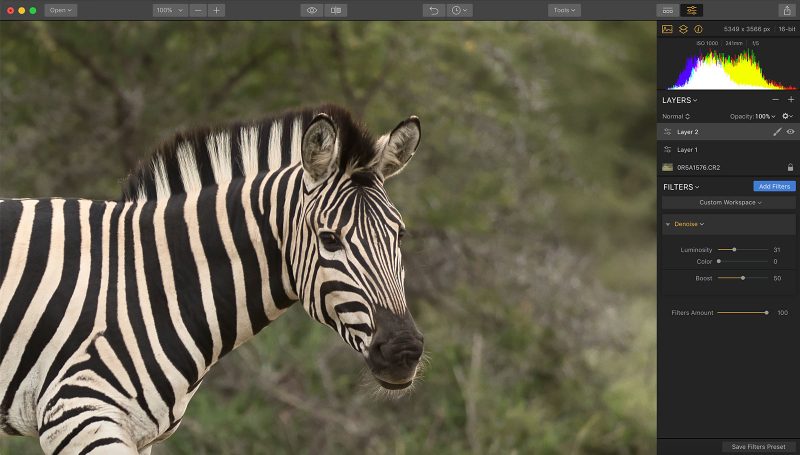800x455 pixels.
Task: Click the 0R5A1576.CR2 layer thumbnail
Action: coord(667,167)
